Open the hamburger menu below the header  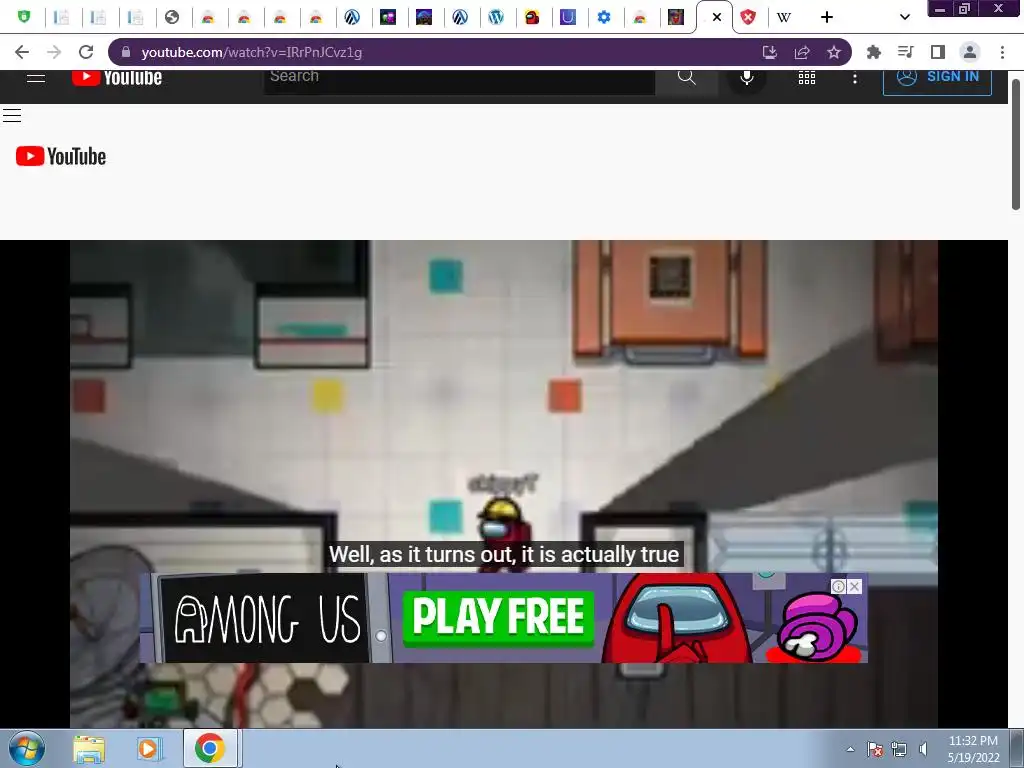tap(12, 116)
